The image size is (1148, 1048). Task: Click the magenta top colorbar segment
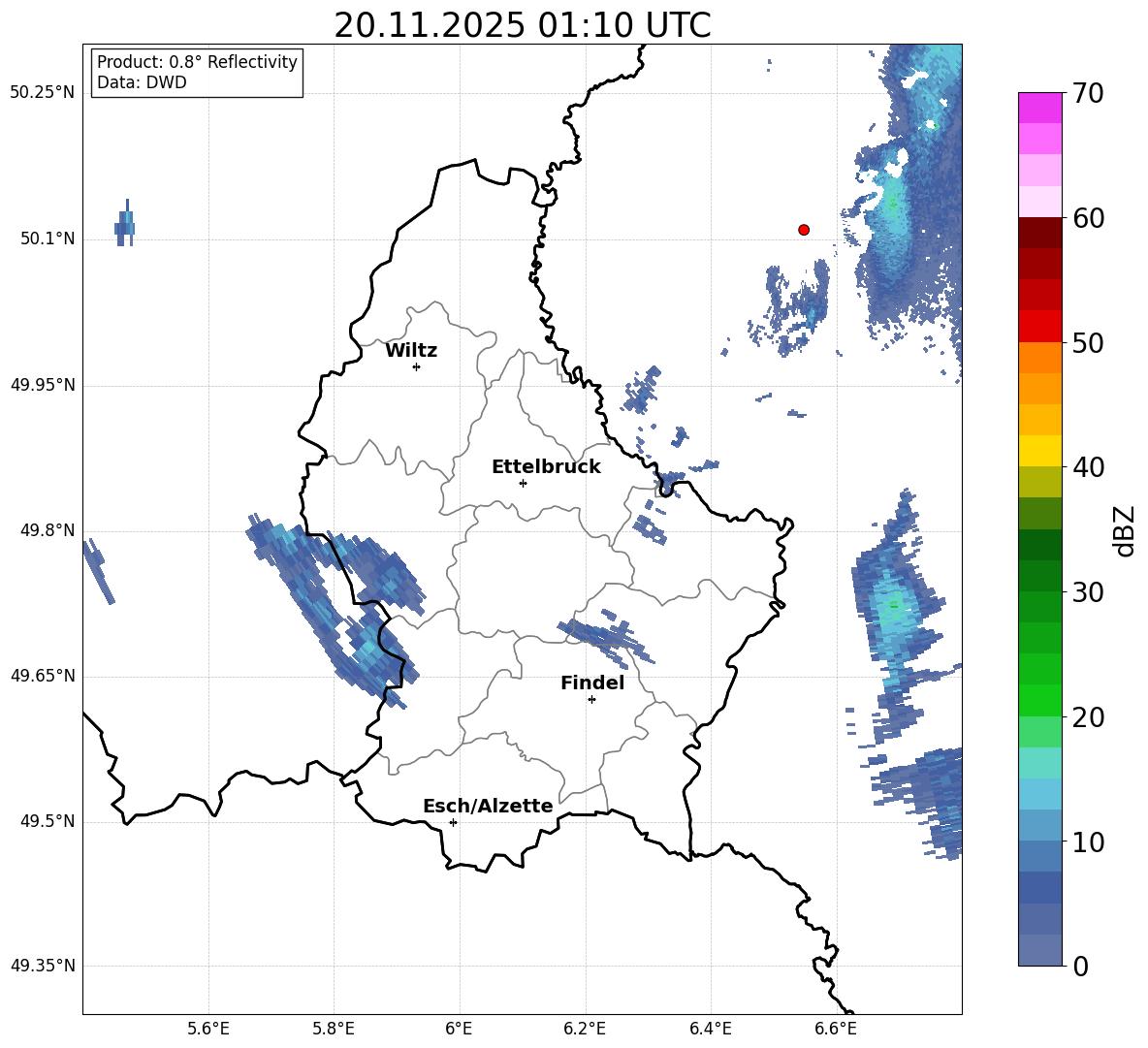[1039, 108]
